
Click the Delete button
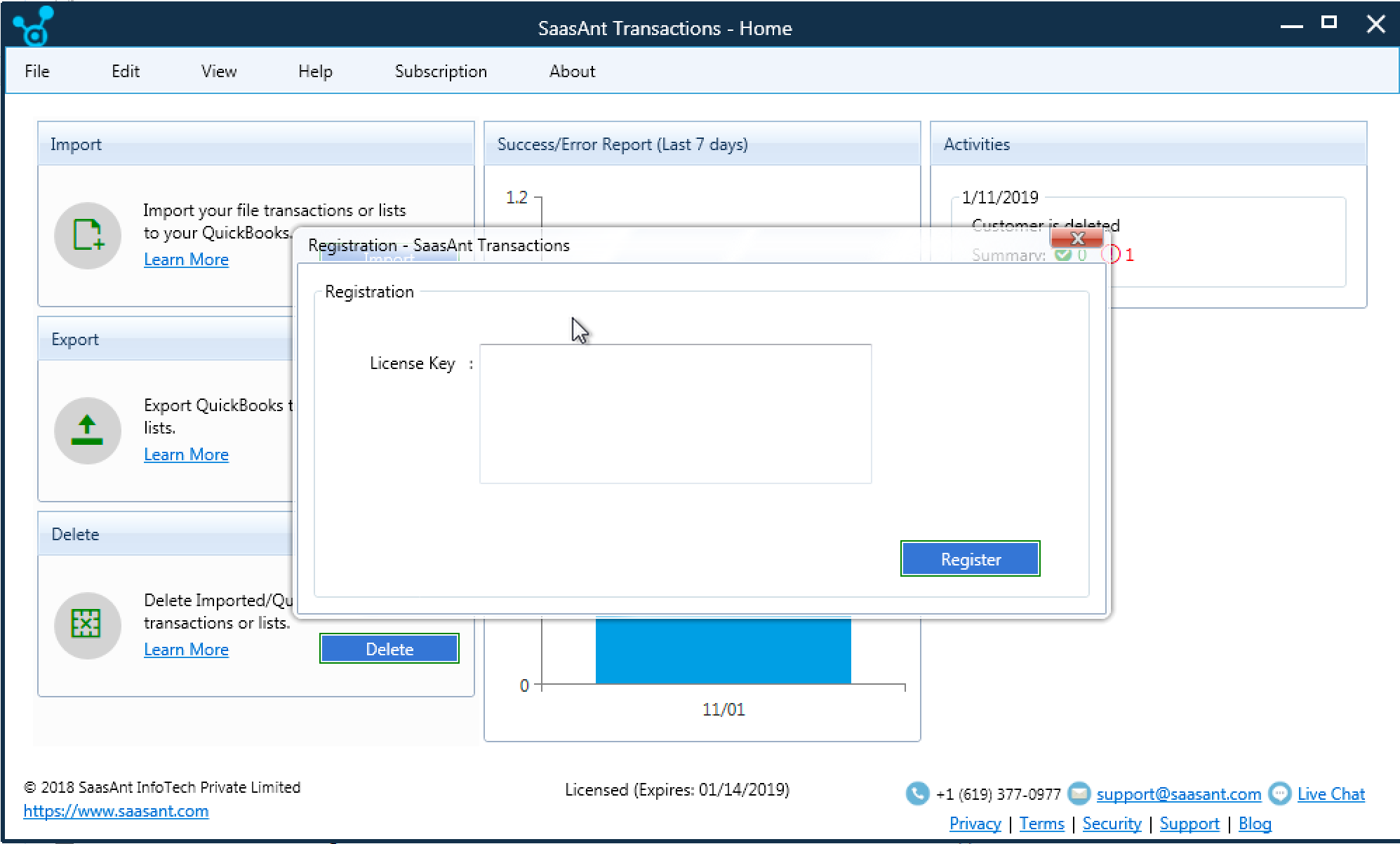pyautogui.click(x=389, y=648)
